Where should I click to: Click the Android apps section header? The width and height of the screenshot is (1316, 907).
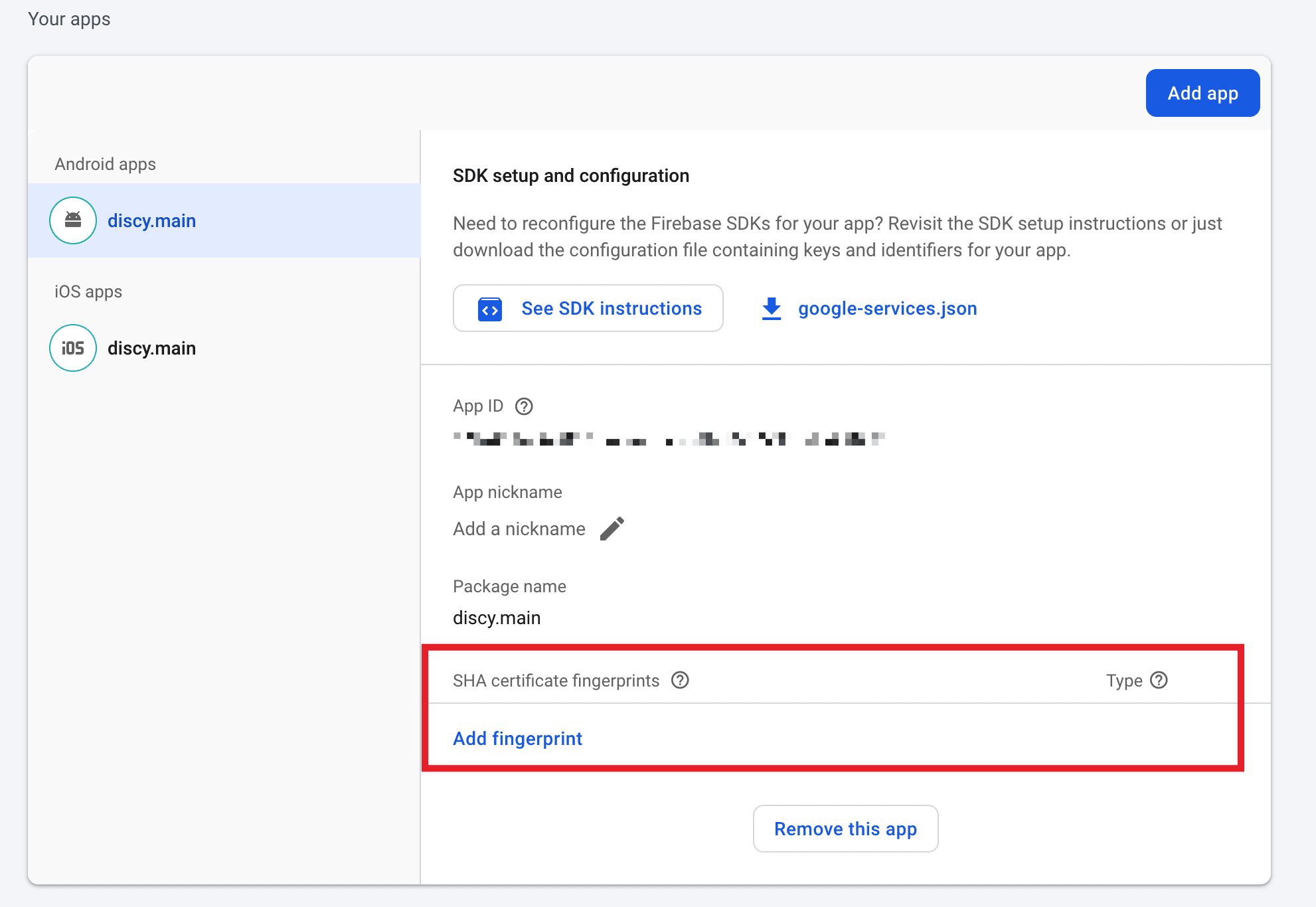(105, 163)
